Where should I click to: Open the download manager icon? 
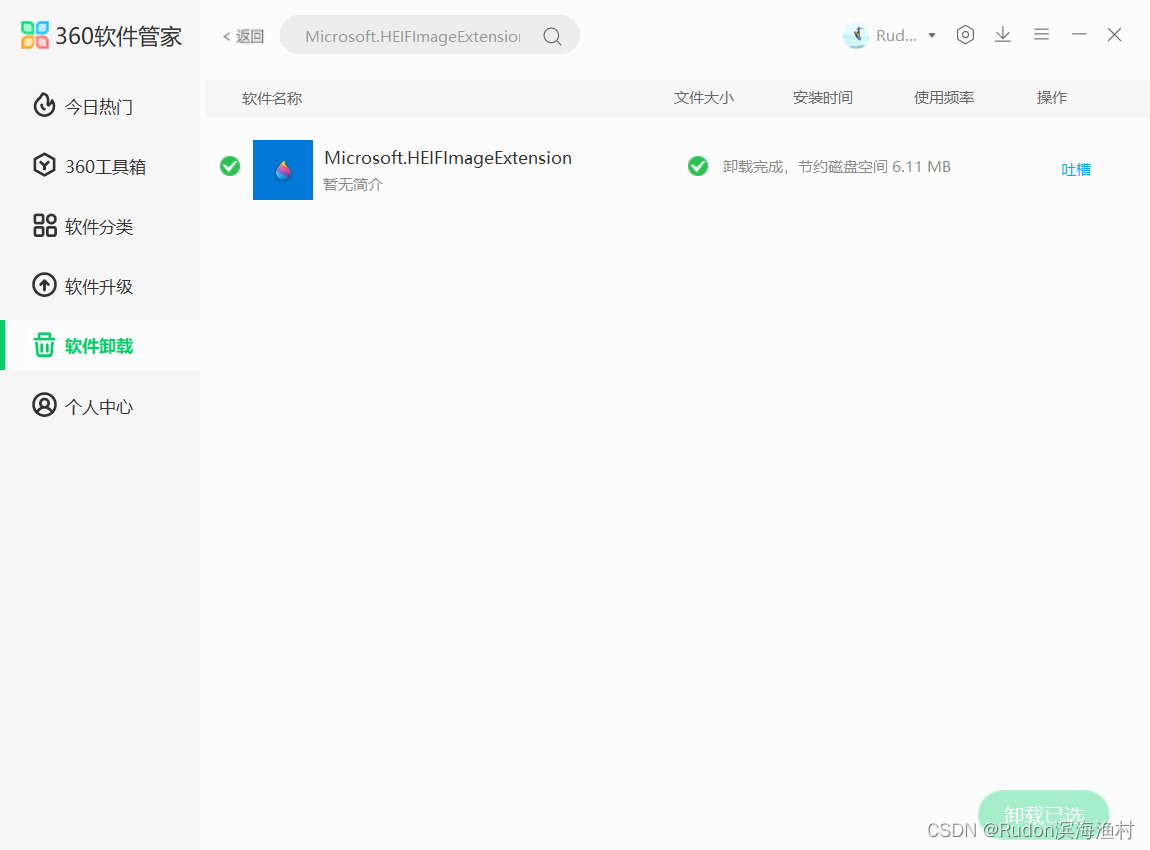[x=1003, y=34]
